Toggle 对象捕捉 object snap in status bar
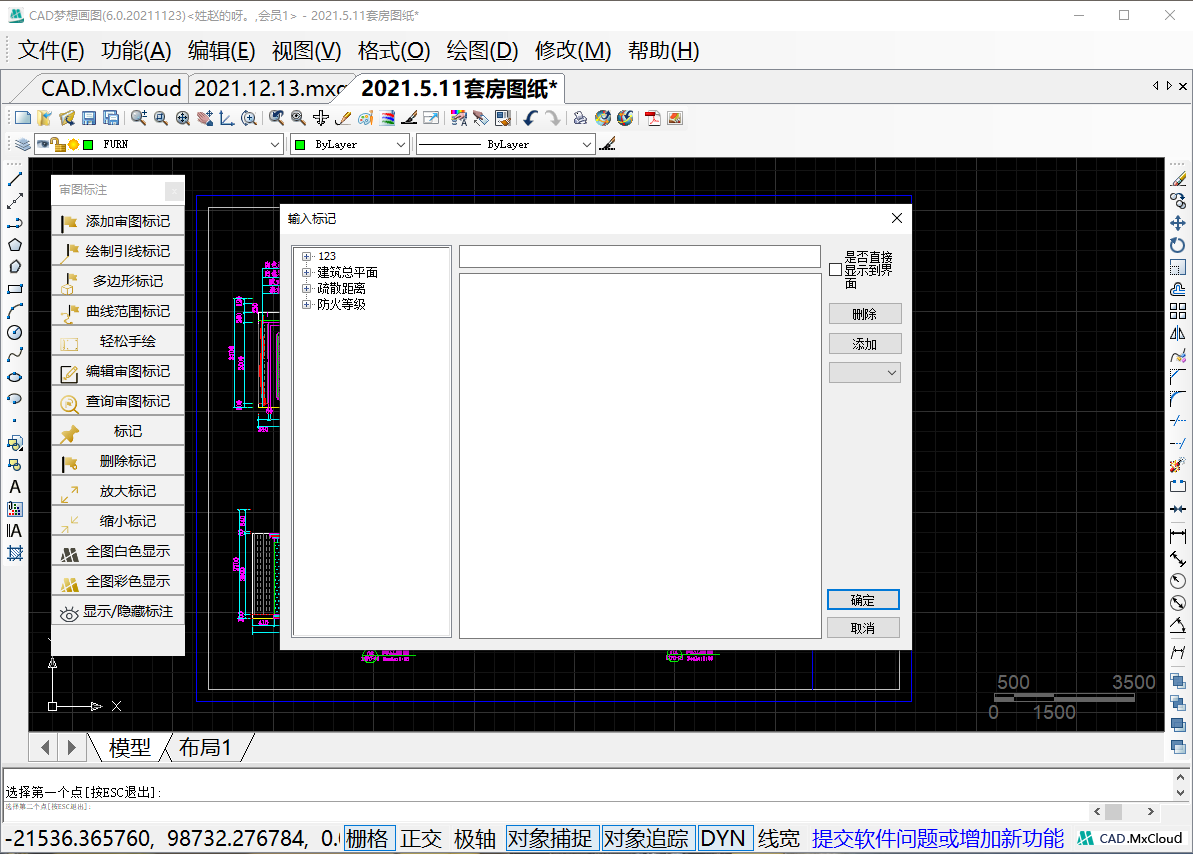 pos(552,839)
